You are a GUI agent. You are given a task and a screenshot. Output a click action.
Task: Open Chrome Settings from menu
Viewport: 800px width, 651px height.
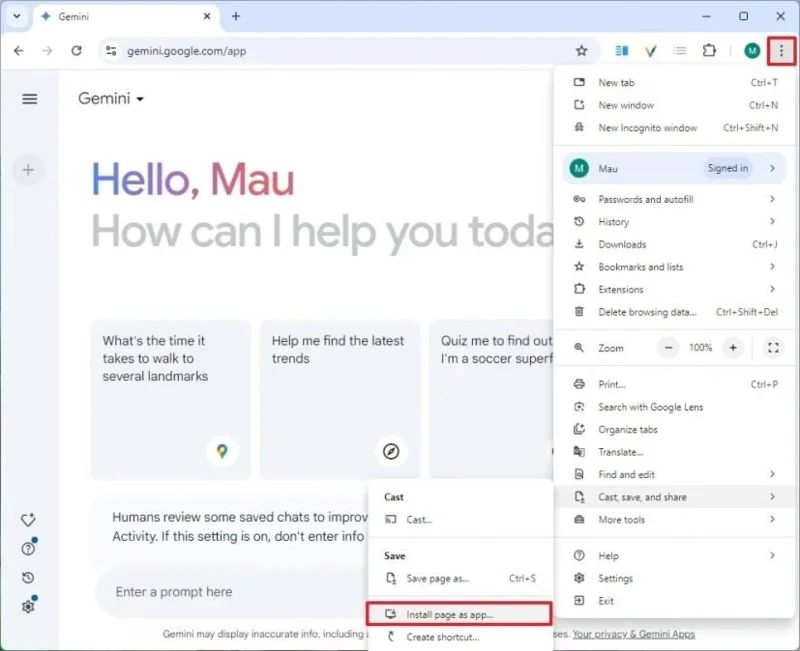674,578
